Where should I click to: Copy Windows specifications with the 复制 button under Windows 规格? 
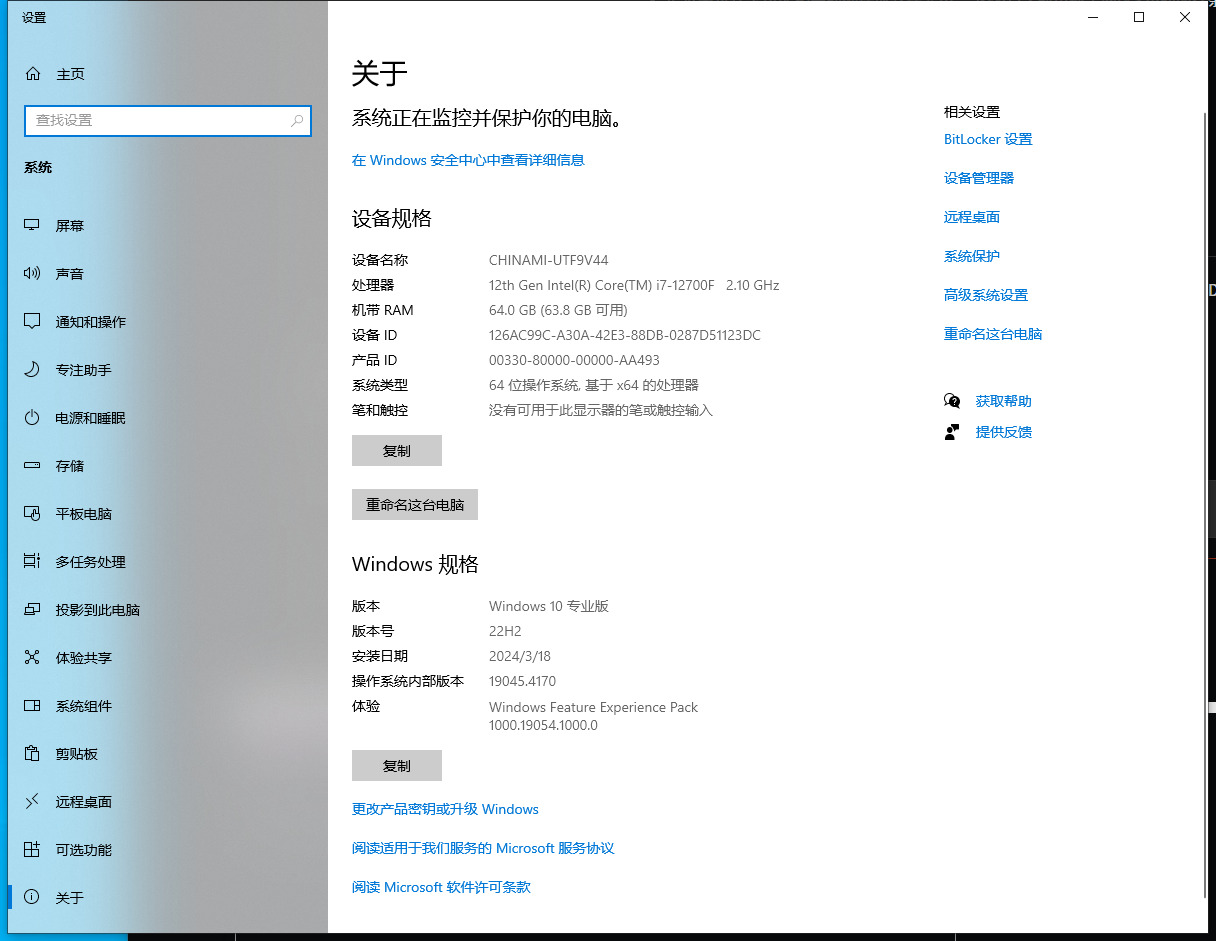pyautogui.click(x=397, y=766)
